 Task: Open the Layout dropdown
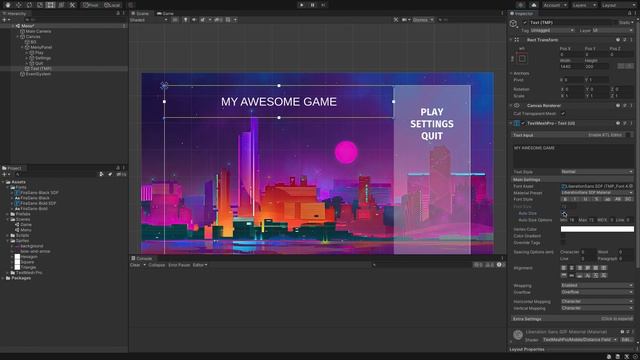coord(618,5)
